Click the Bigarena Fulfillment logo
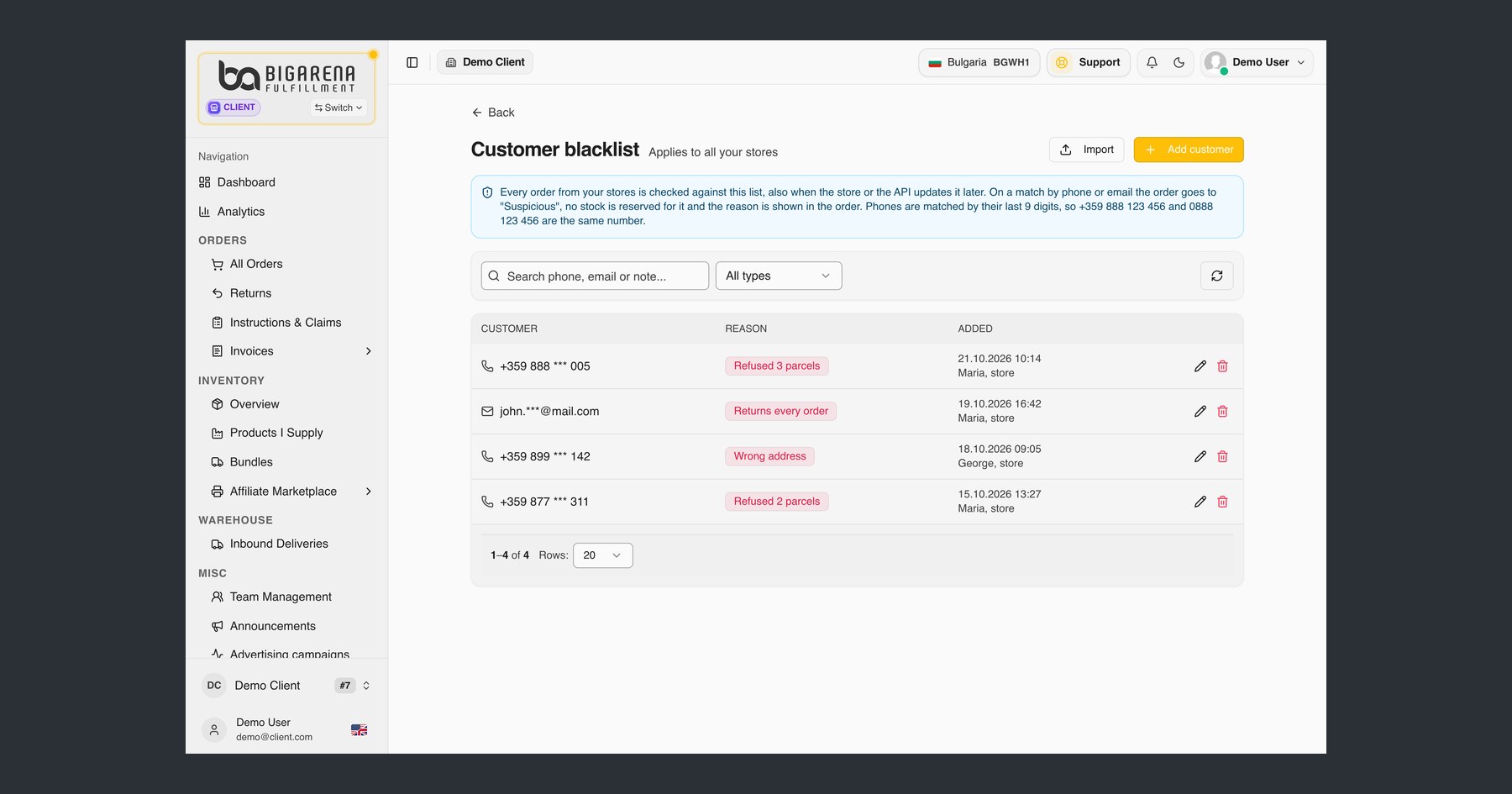1512x794 pixels. click(x=286, y=76)
